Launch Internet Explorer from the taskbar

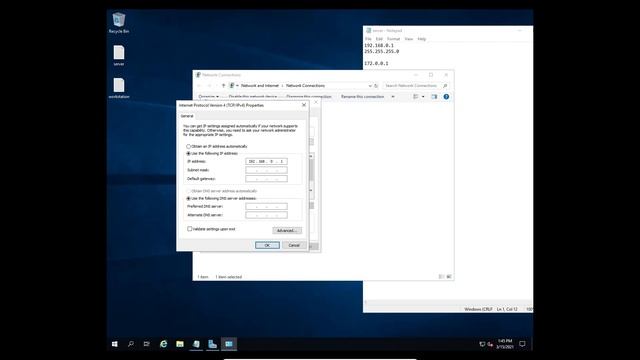(x=163, y=344)
